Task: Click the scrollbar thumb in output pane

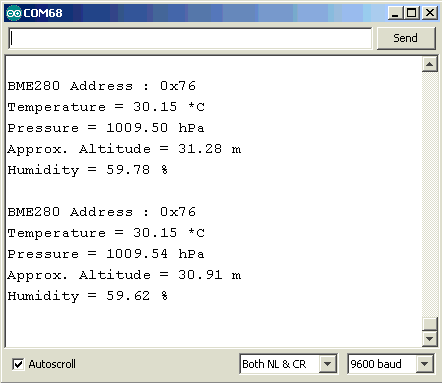Action: [x=429, y=323]
